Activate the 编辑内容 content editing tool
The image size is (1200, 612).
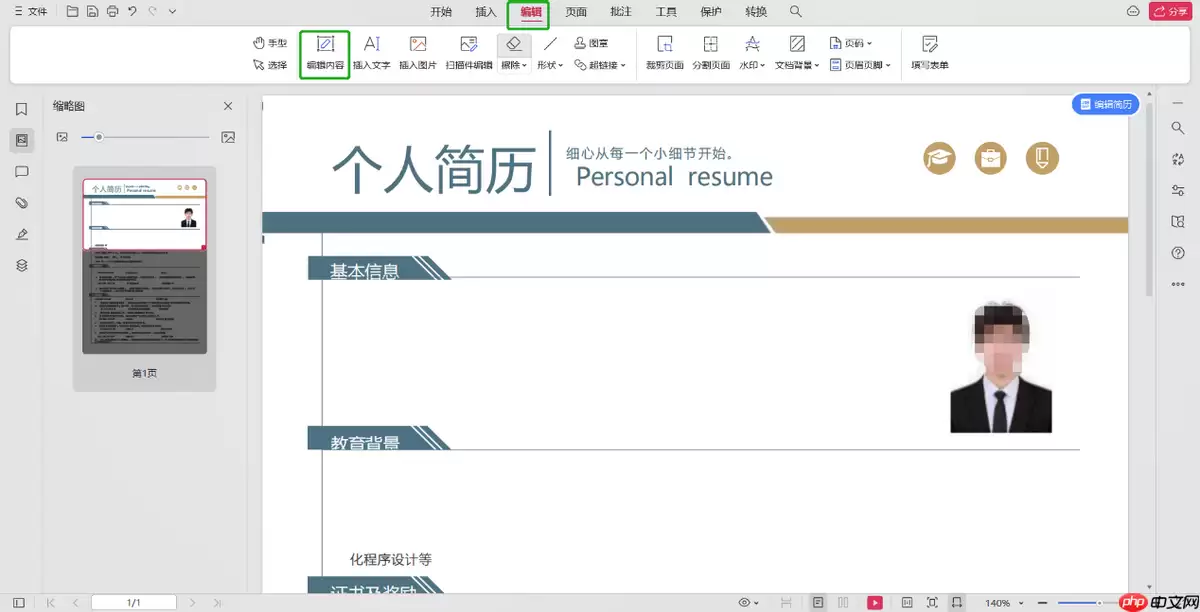tap(324, 52)
